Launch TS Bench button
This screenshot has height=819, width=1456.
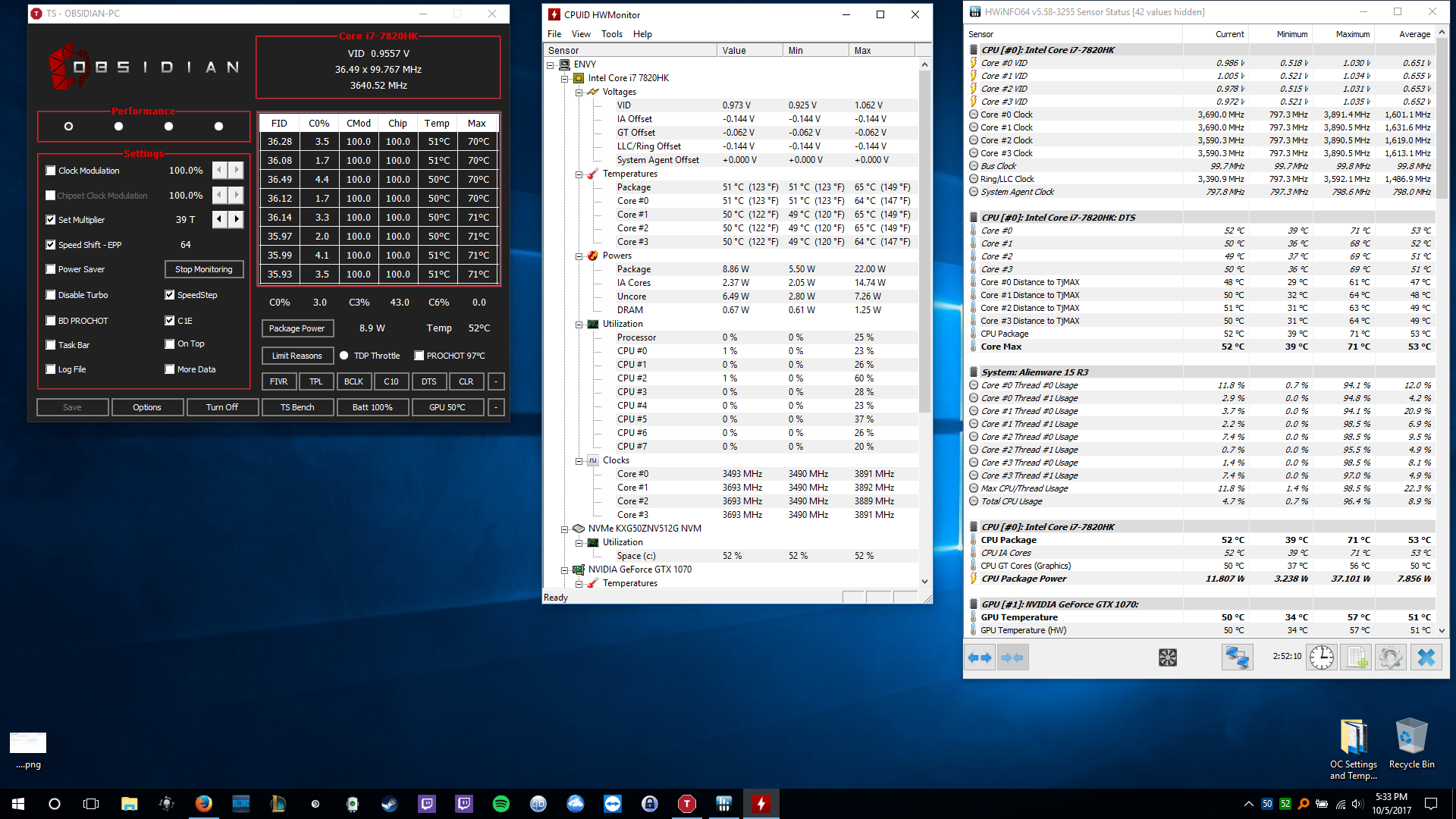pos(297,407)
